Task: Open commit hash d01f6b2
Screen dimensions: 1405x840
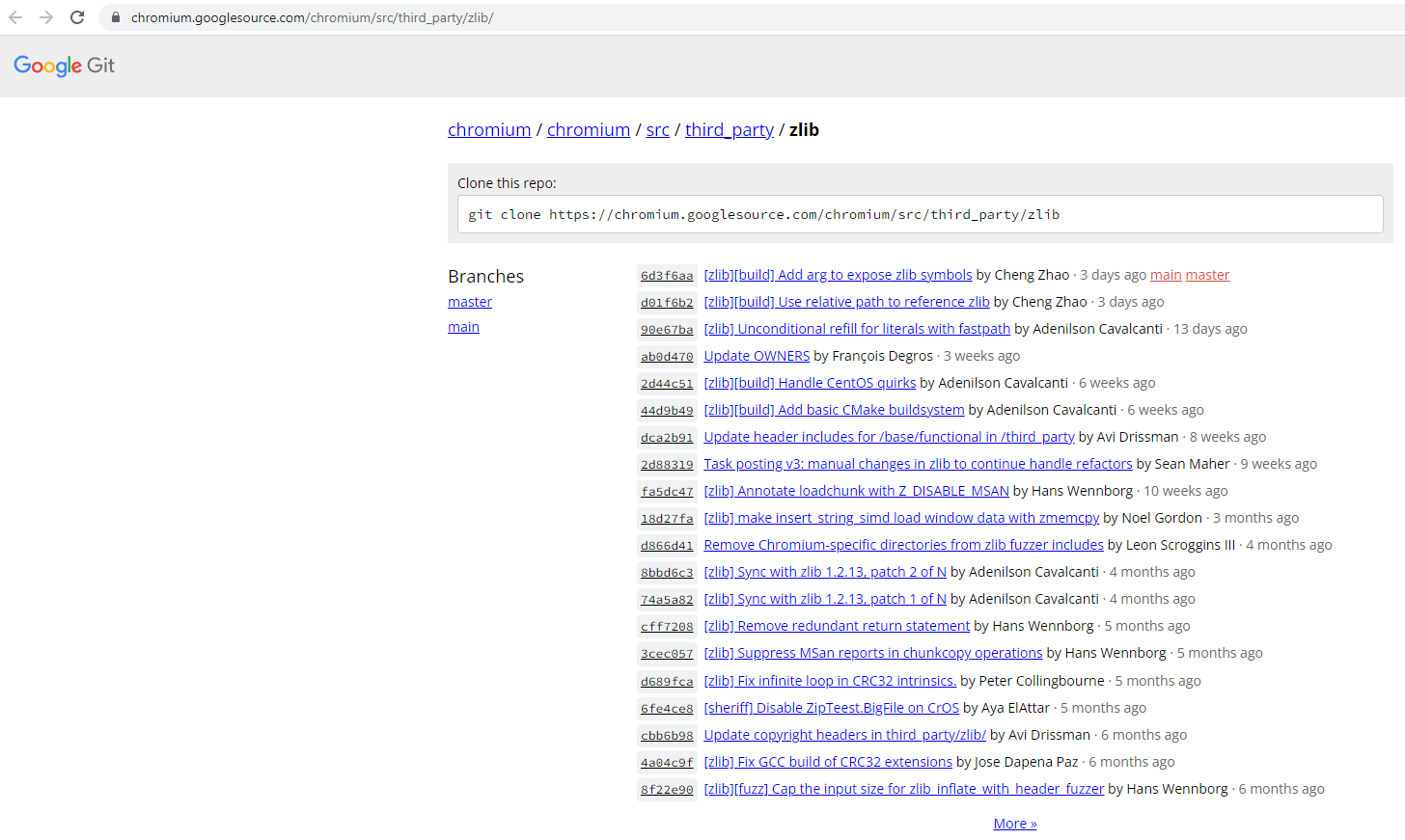Action: (667, 302)
